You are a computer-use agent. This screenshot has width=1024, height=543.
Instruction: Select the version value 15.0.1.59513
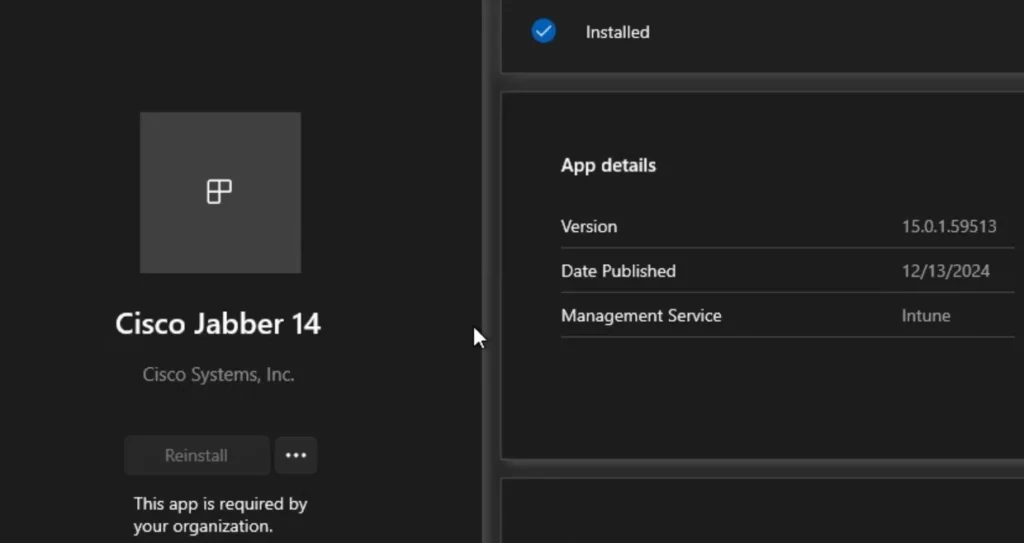[x=949, y=227]
